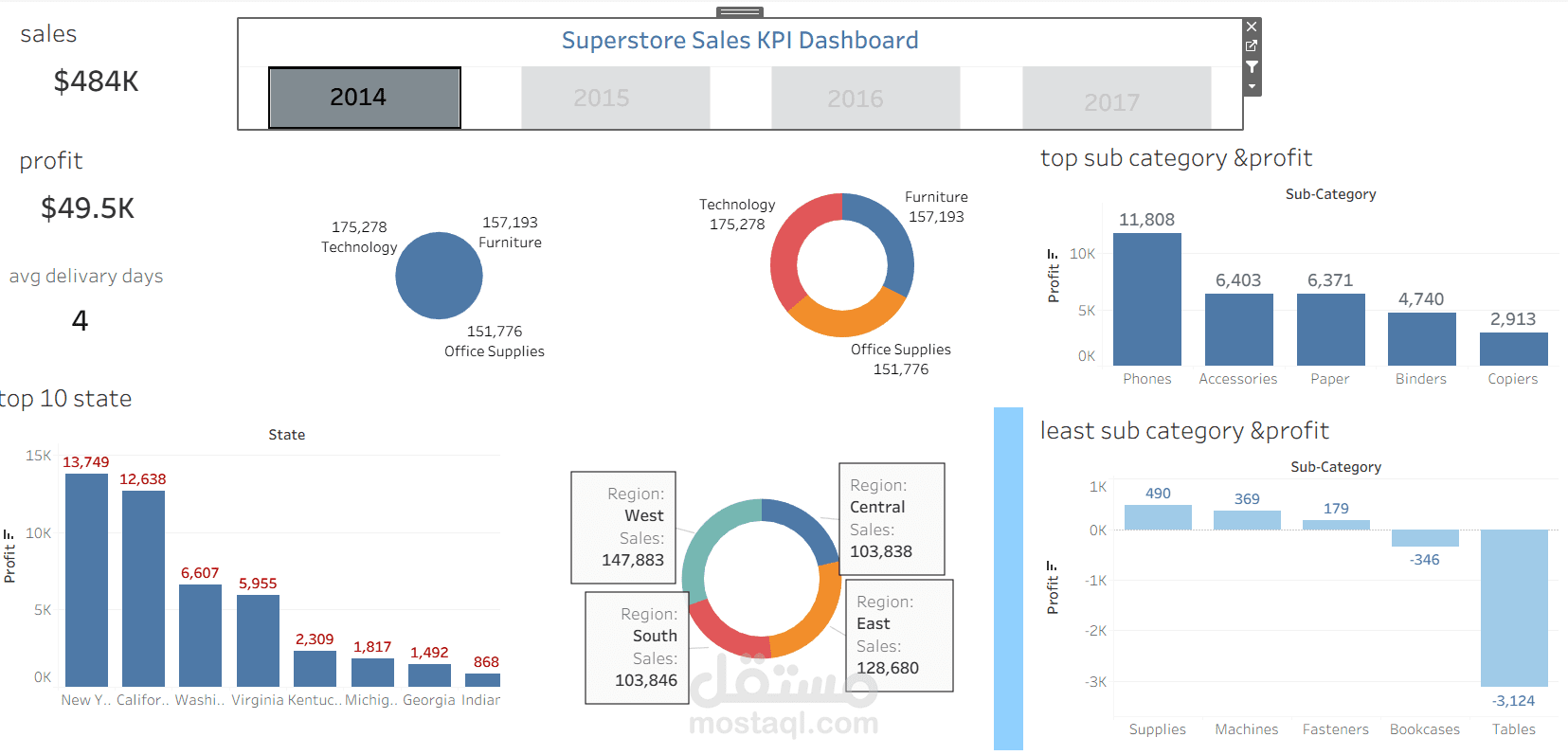Select the 2016 year filter

[866, 98]
